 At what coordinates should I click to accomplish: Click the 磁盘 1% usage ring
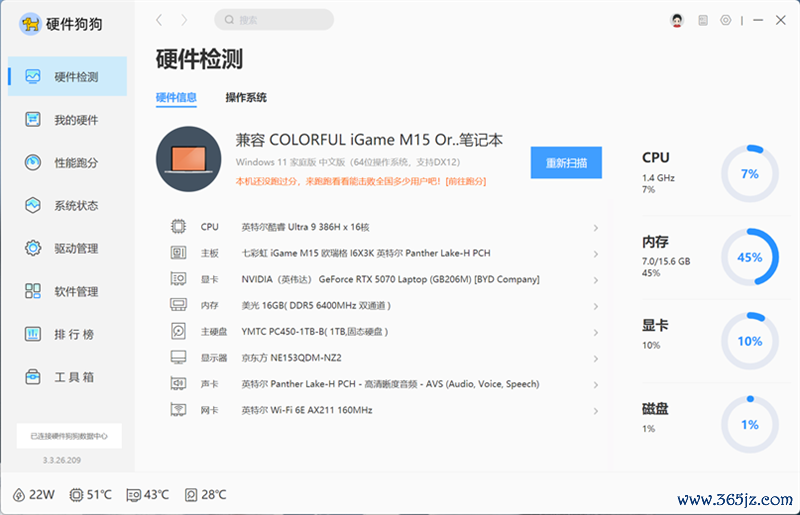(749, 424)
